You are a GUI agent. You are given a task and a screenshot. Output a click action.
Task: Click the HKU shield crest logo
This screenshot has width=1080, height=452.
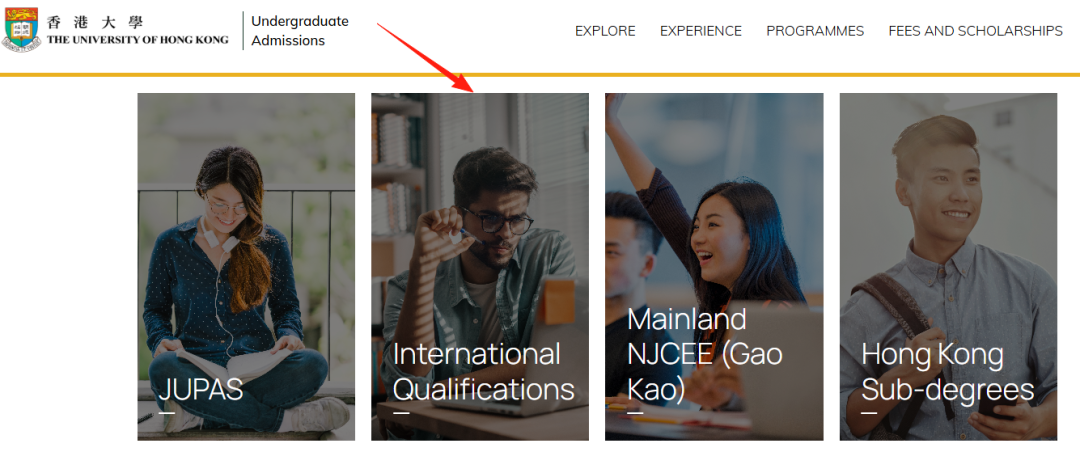click(23, 30)
